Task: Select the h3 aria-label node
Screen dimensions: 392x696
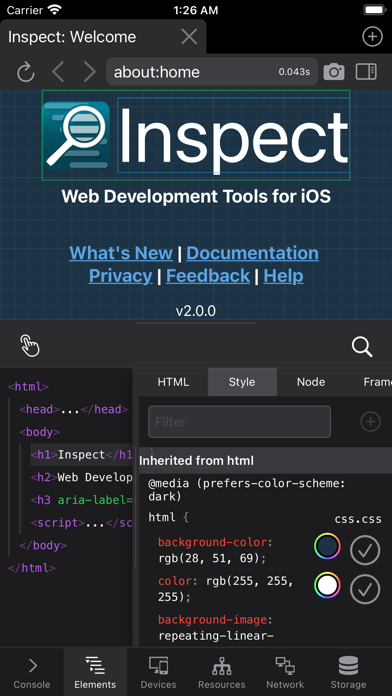Action: tap(82, 500)
